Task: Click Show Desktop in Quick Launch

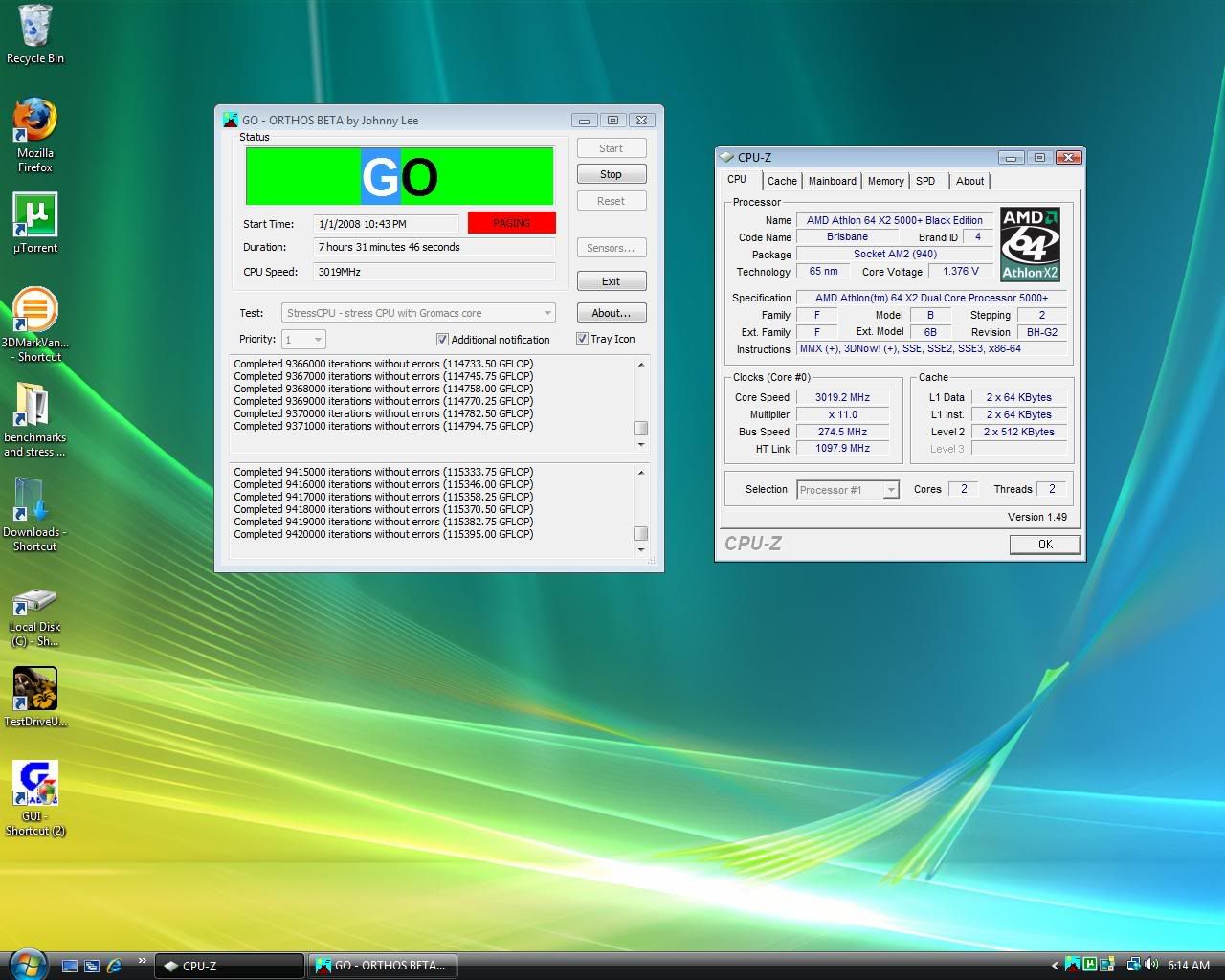Action: [x=70, y=966]
